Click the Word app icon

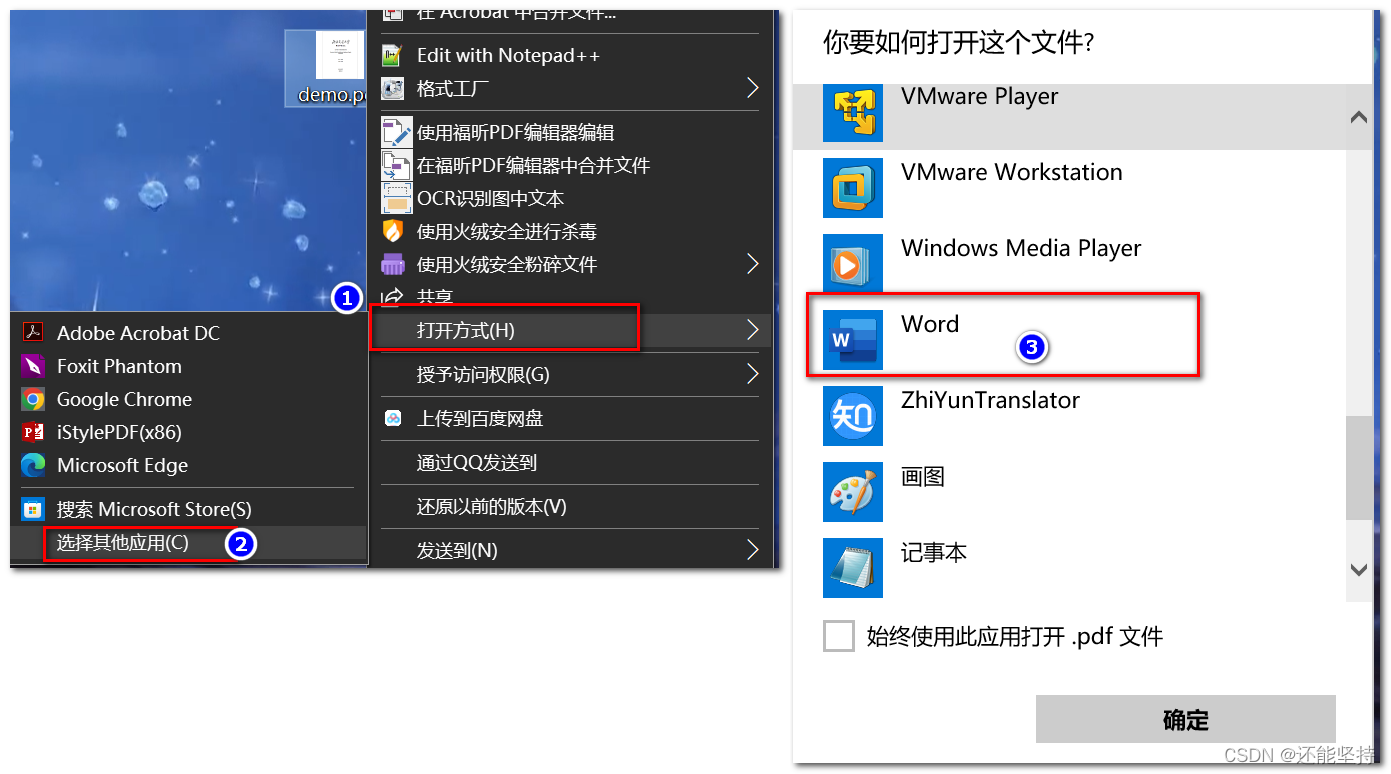pyautogui.click(x=853, y=339)
